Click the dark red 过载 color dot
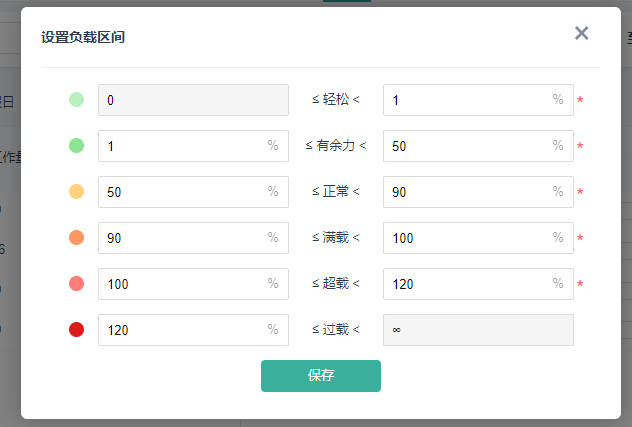The image size is (632, 427). pyautogui.click(x=76, y=330)
